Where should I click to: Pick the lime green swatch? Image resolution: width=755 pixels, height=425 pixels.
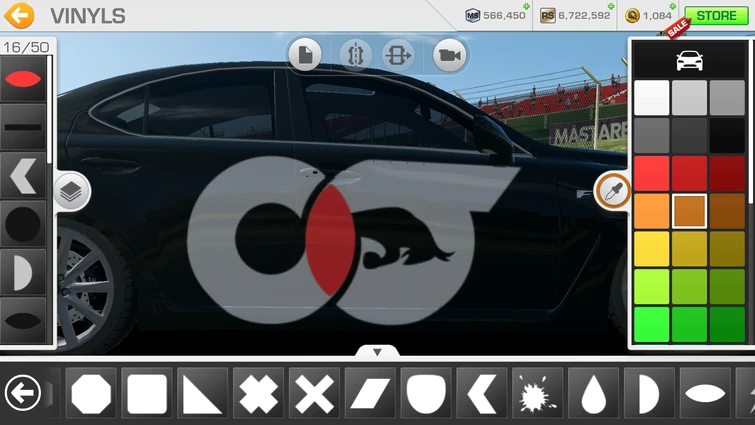[651, 286]
